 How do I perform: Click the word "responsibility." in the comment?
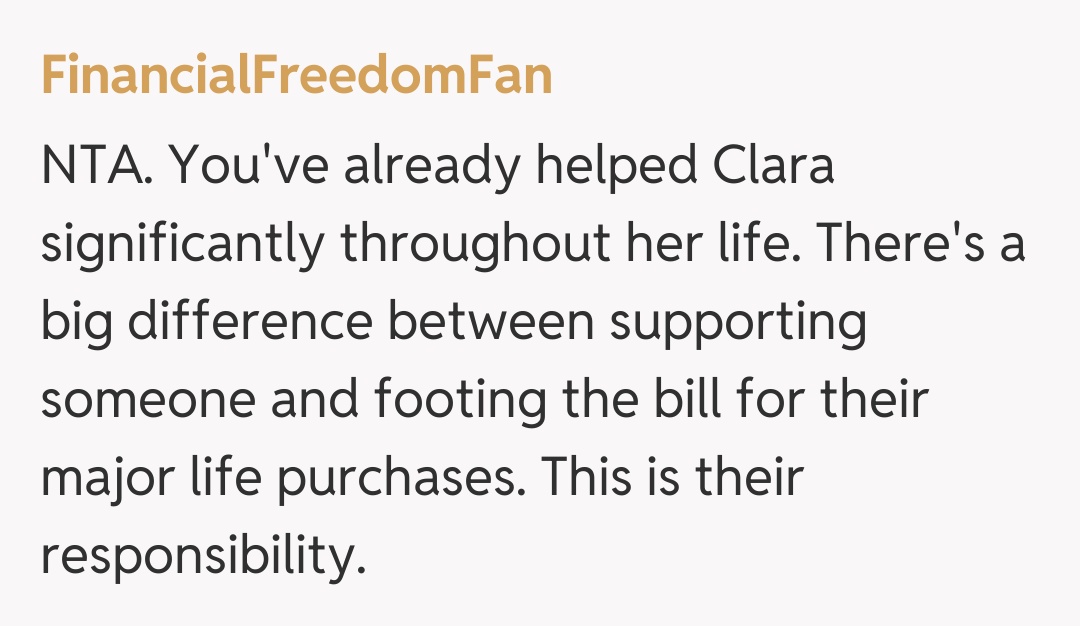click(x=199, y=556)
